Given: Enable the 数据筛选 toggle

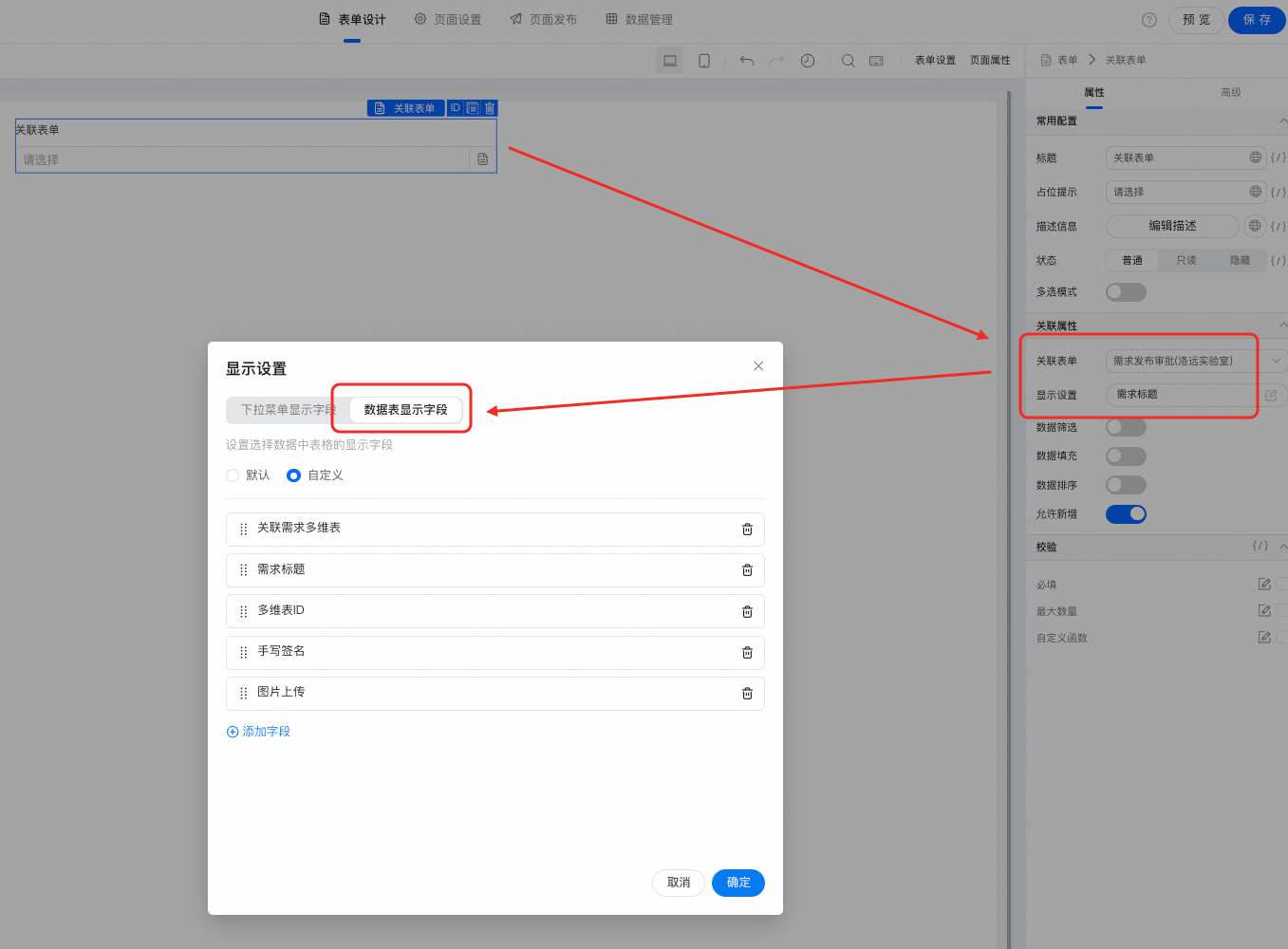Looking at the screenshot, I should 1126,428.
